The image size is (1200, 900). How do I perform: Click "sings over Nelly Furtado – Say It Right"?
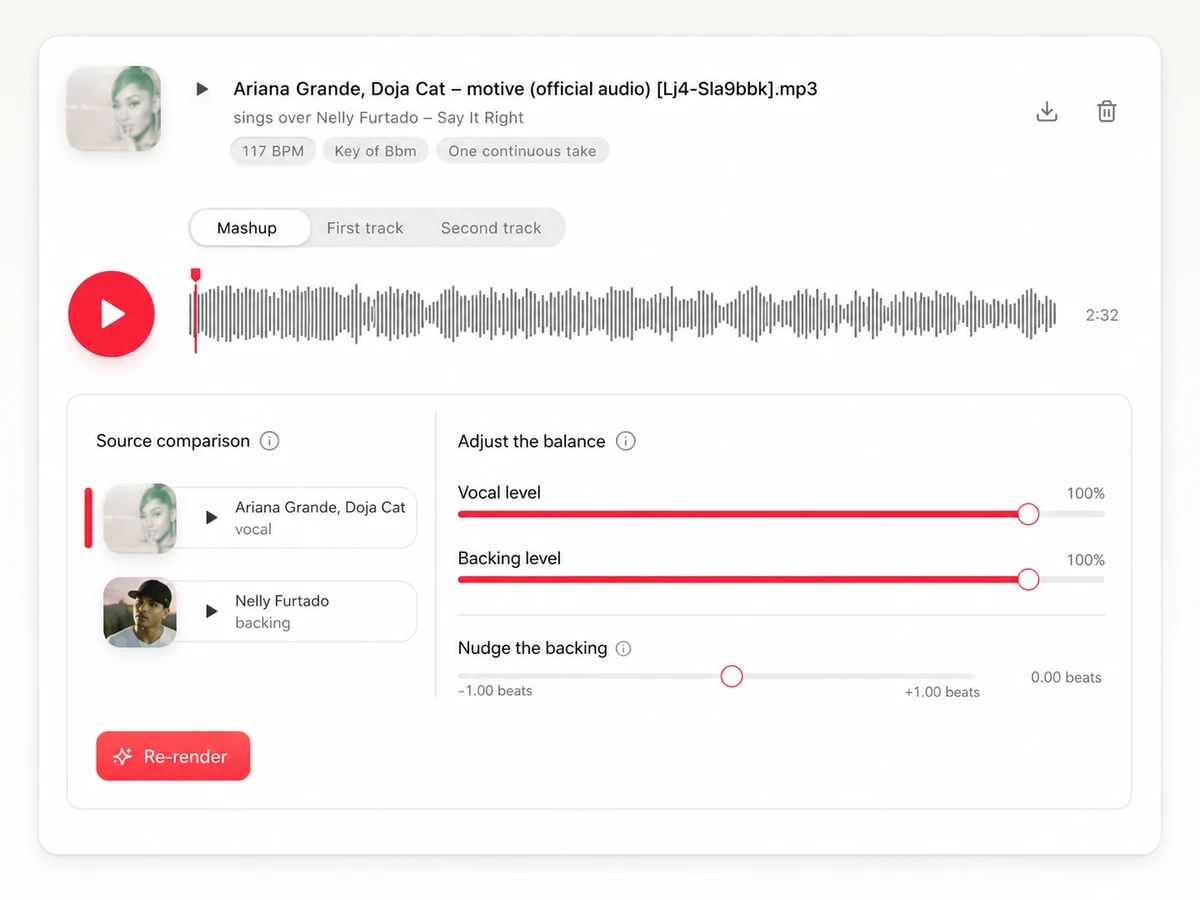click(379, 118)
